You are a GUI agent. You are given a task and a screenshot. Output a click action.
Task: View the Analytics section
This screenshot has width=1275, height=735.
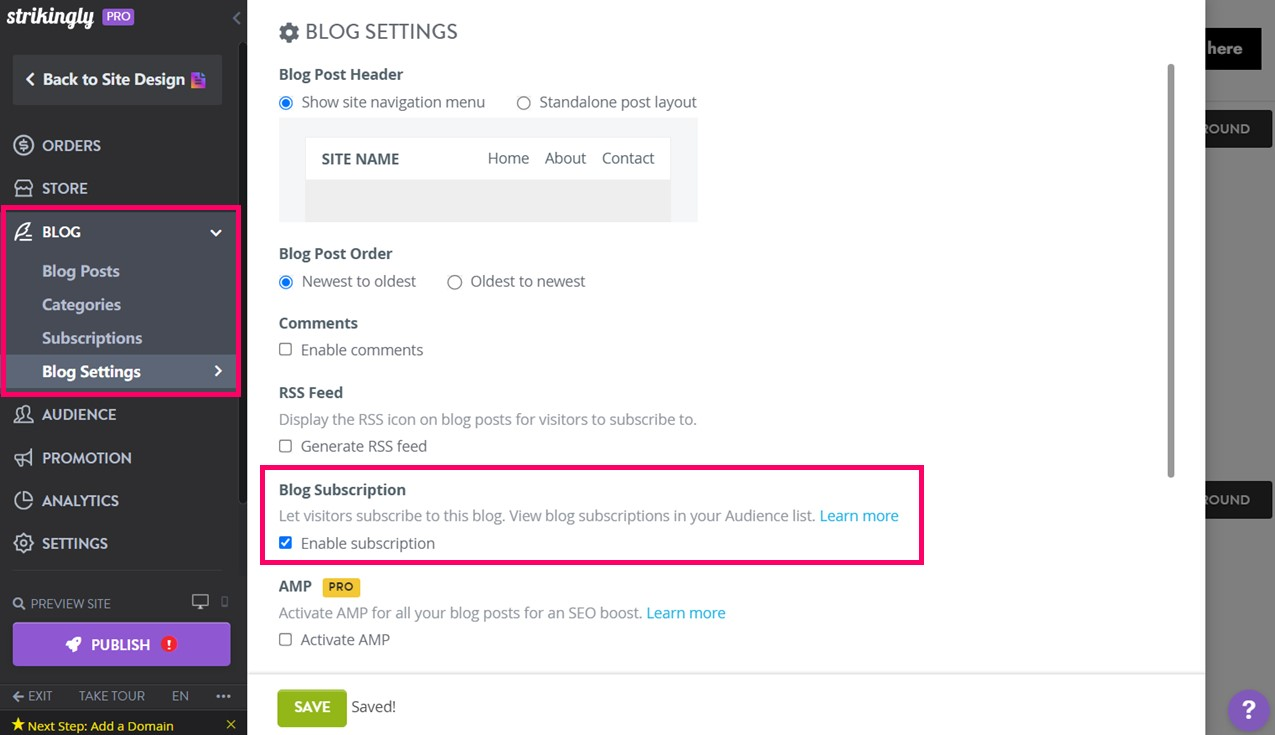pyautogui.click(x=82, y=500)
